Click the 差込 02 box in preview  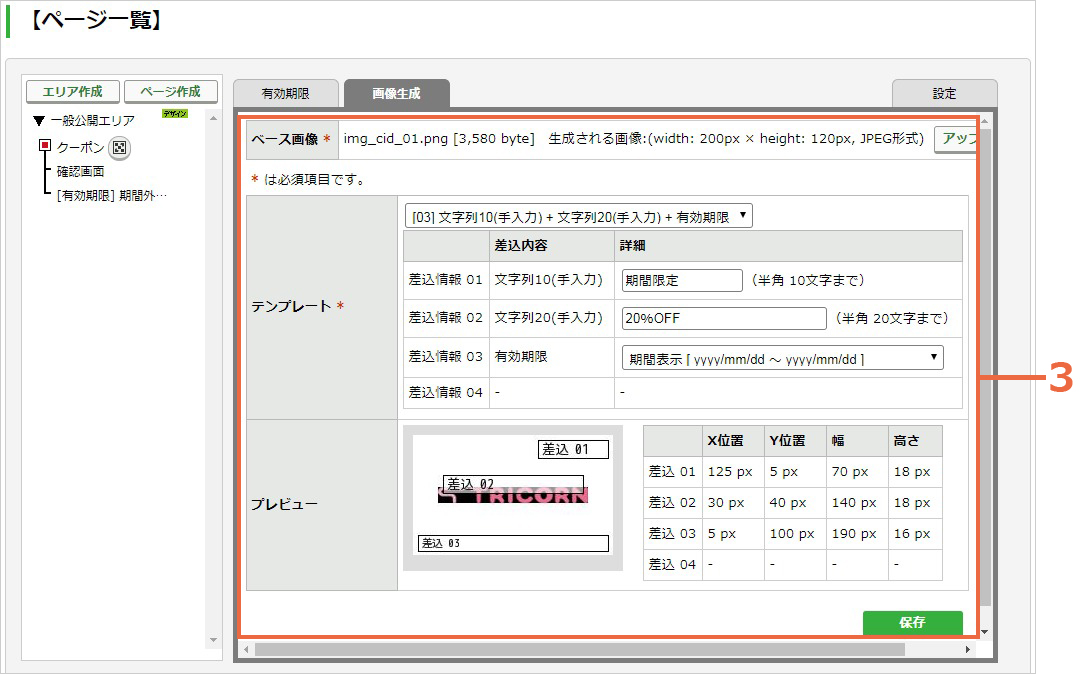513,483
